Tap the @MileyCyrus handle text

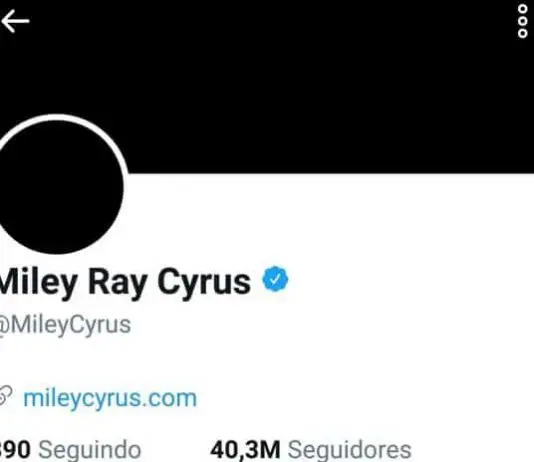(65, 325)
